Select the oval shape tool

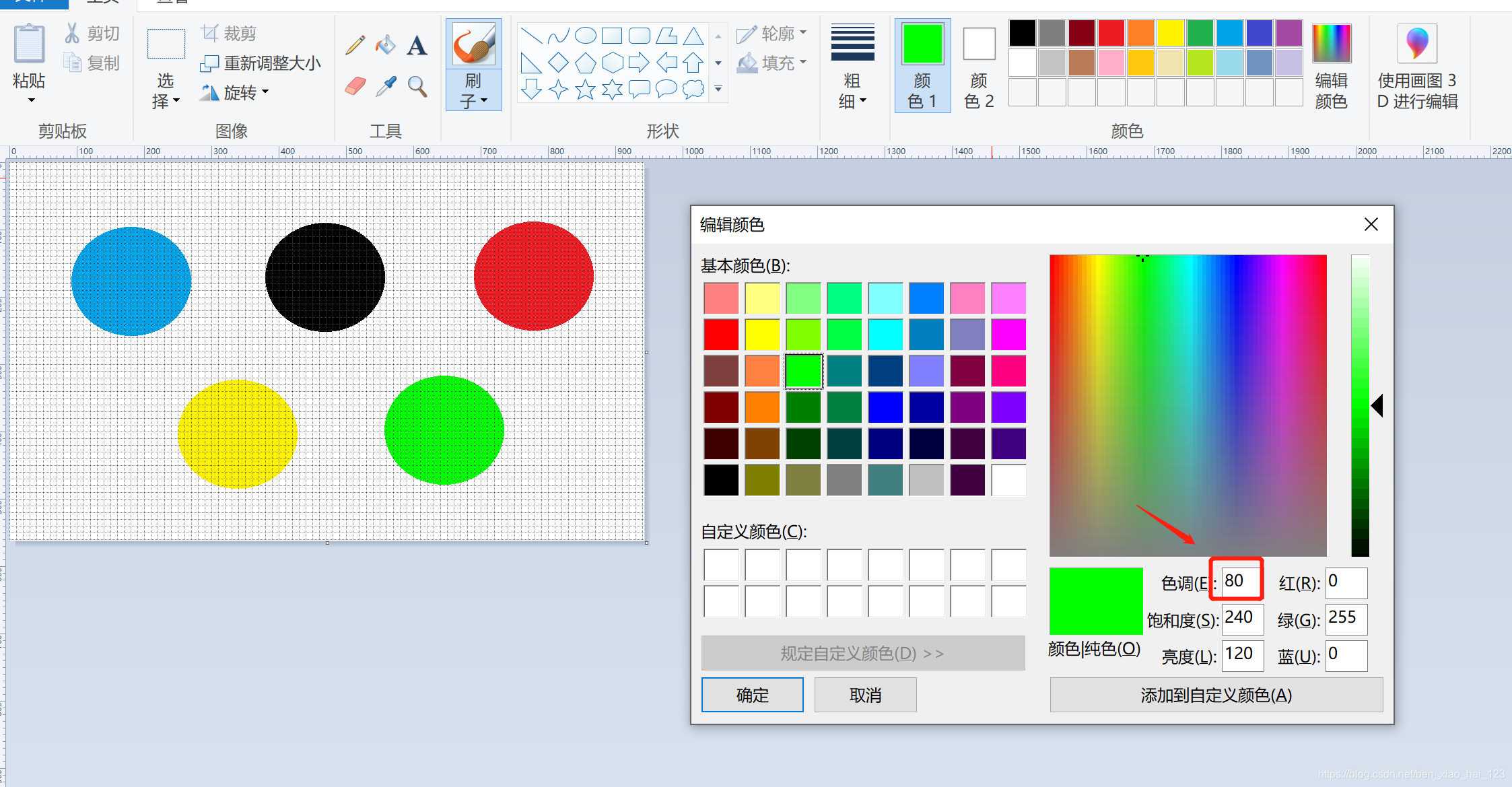585,35
